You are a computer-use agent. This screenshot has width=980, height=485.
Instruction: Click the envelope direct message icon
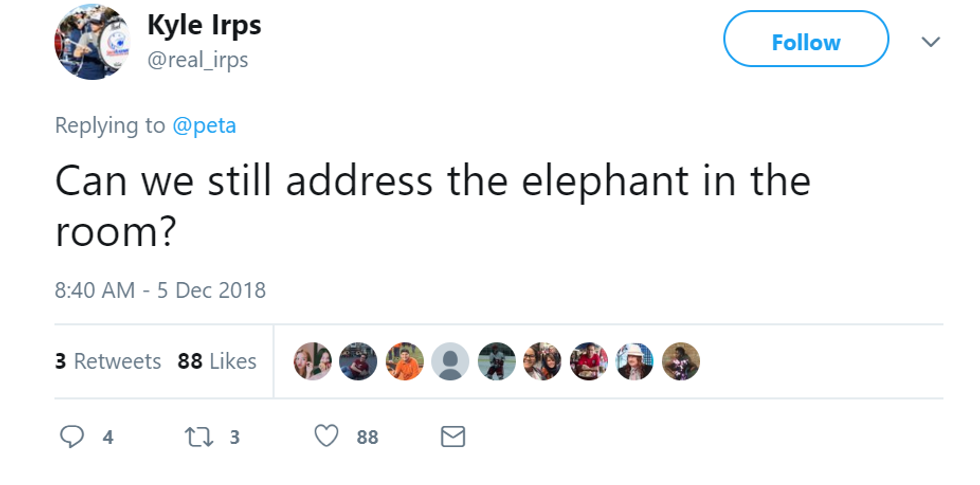click(453, 436)
